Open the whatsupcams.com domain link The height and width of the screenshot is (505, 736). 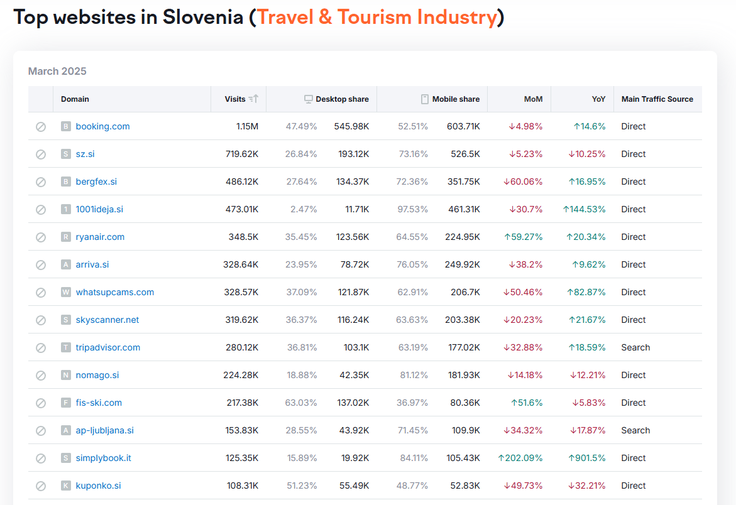[x=115, y=292]
